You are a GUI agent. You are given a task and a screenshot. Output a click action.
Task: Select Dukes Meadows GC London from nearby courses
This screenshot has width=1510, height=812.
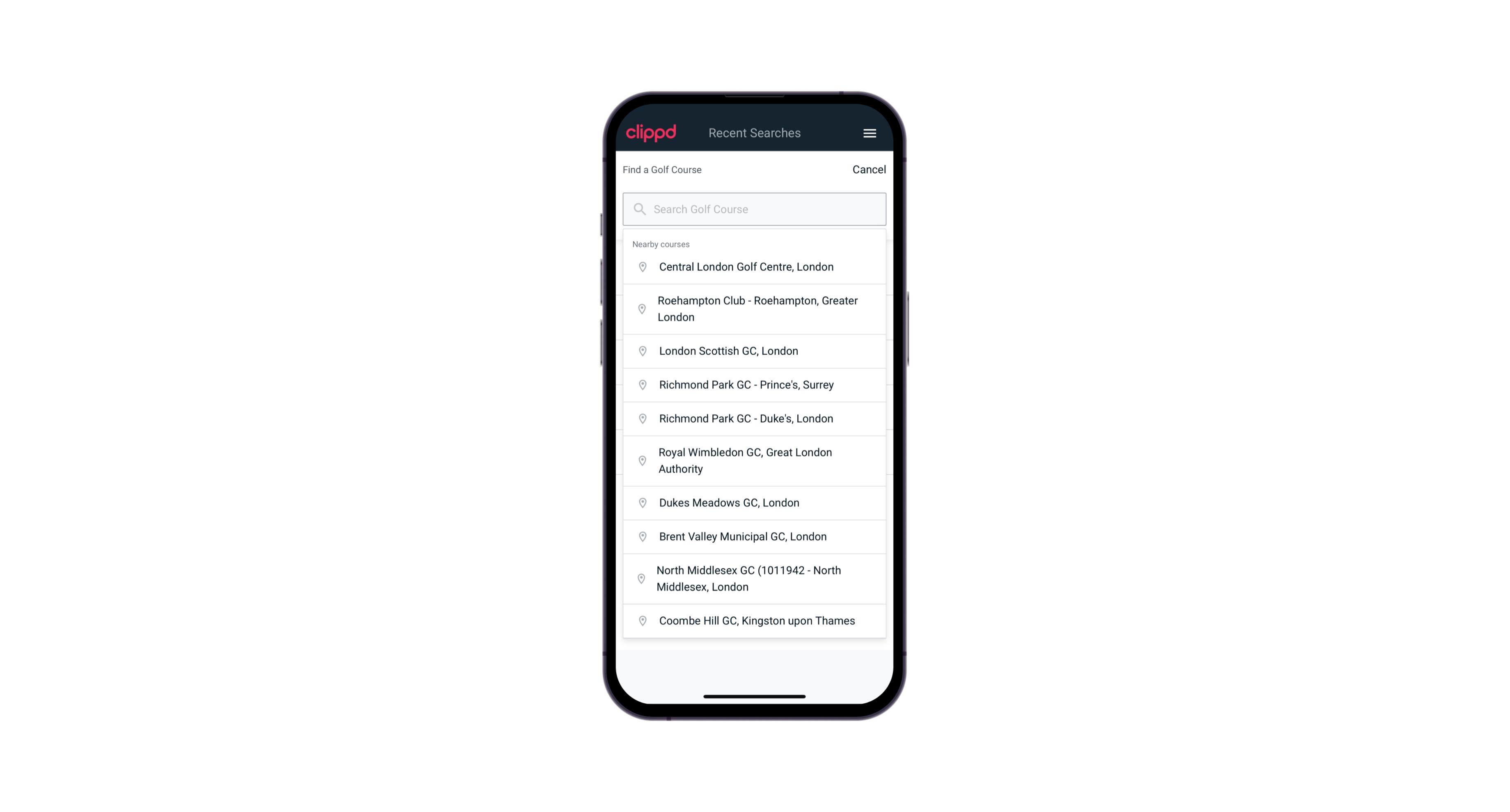pos(754,502)
